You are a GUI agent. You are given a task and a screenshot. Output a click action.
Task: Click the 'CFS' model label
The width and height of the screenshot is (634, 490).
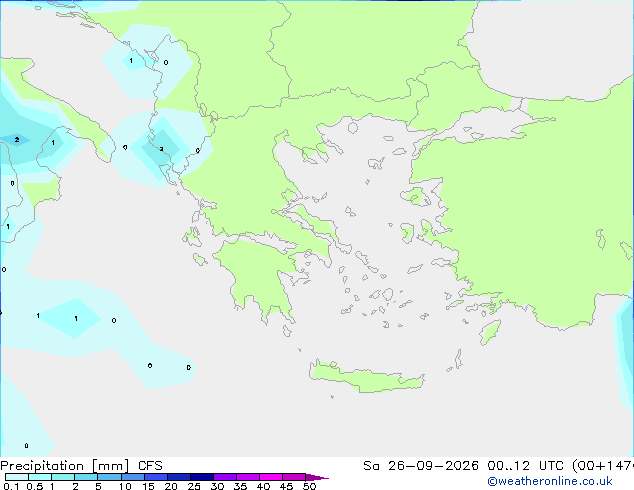pyautogui.click(x=150, y=466)
